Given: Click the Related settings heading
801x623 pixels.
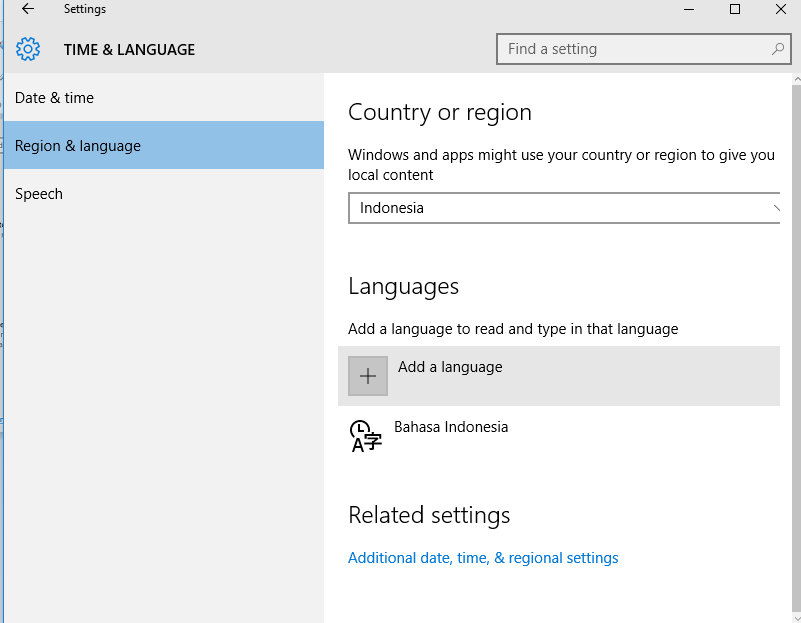Looking at the screenshot, I should [x=429, y=515].
